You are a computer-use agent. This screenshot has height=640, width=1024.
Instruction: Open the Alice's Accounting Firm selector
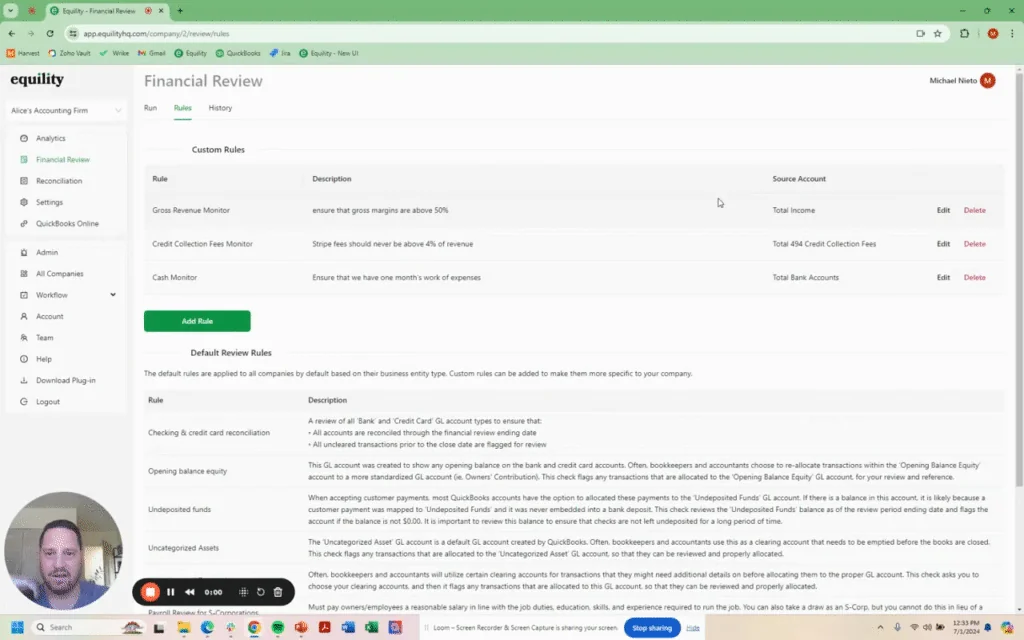coord(65,110)
